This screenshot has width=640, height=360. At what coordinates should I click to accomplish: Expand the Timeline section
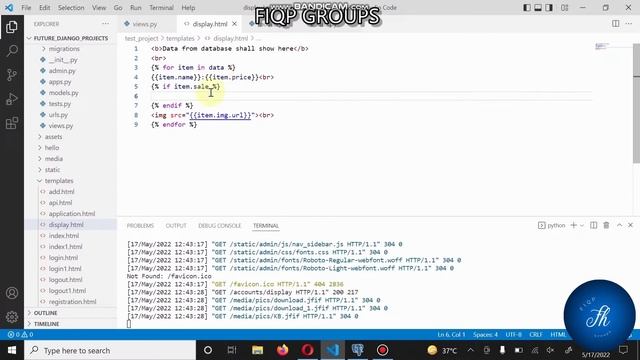[x=46, y=324]
